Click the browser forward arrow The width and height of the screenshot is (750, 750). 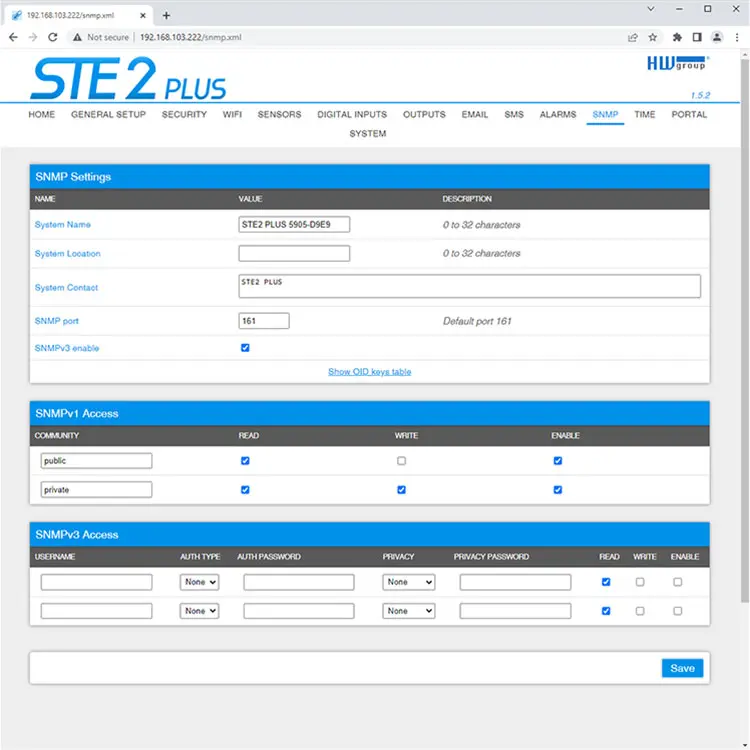coord(33,37)
